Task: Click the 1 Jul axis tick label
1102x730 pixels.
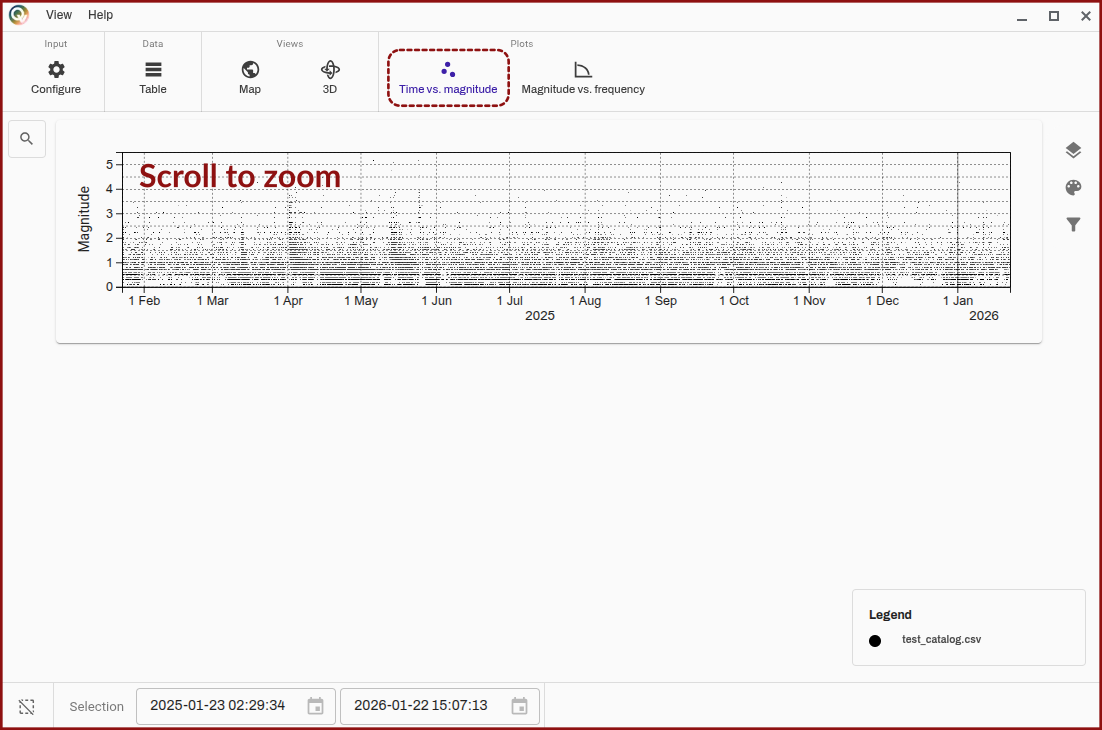Action: point(510,301)
